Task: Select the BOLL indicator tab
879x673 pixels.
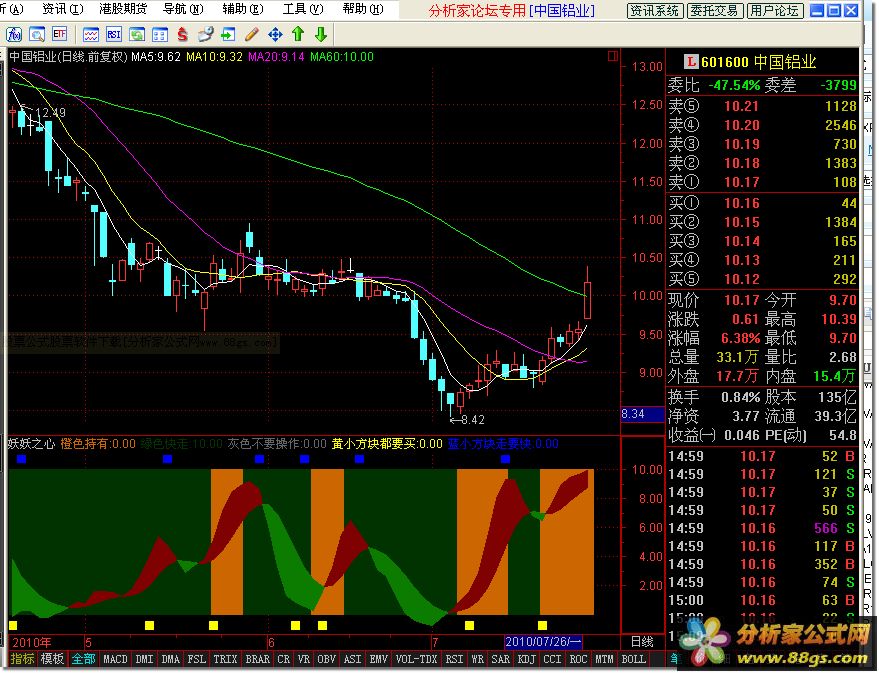Action: coord(633,659)
